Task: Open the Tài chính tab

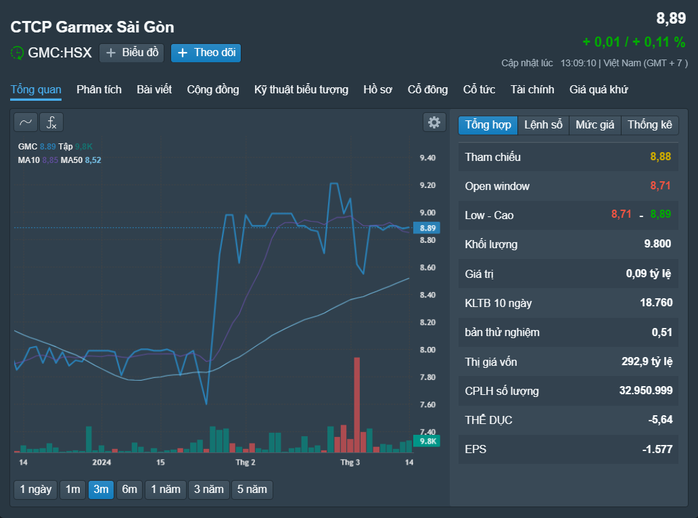Action: [532, 89]
